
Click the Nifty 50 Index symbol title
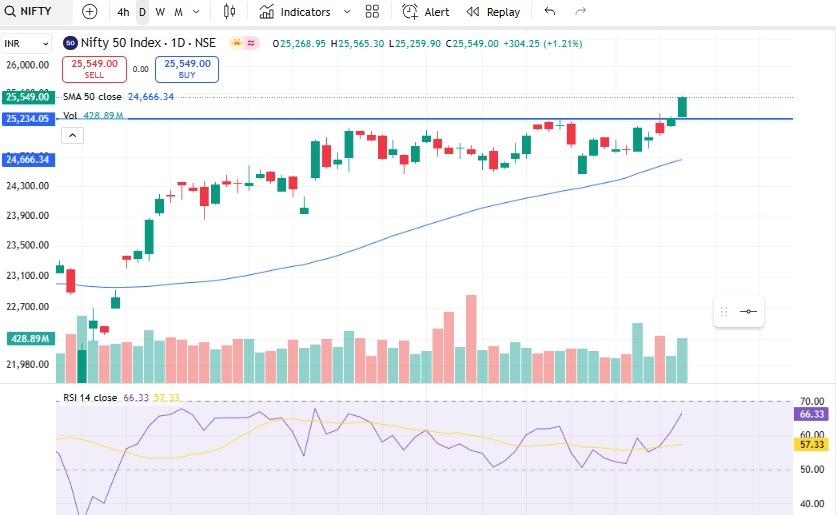coord(148,43)
